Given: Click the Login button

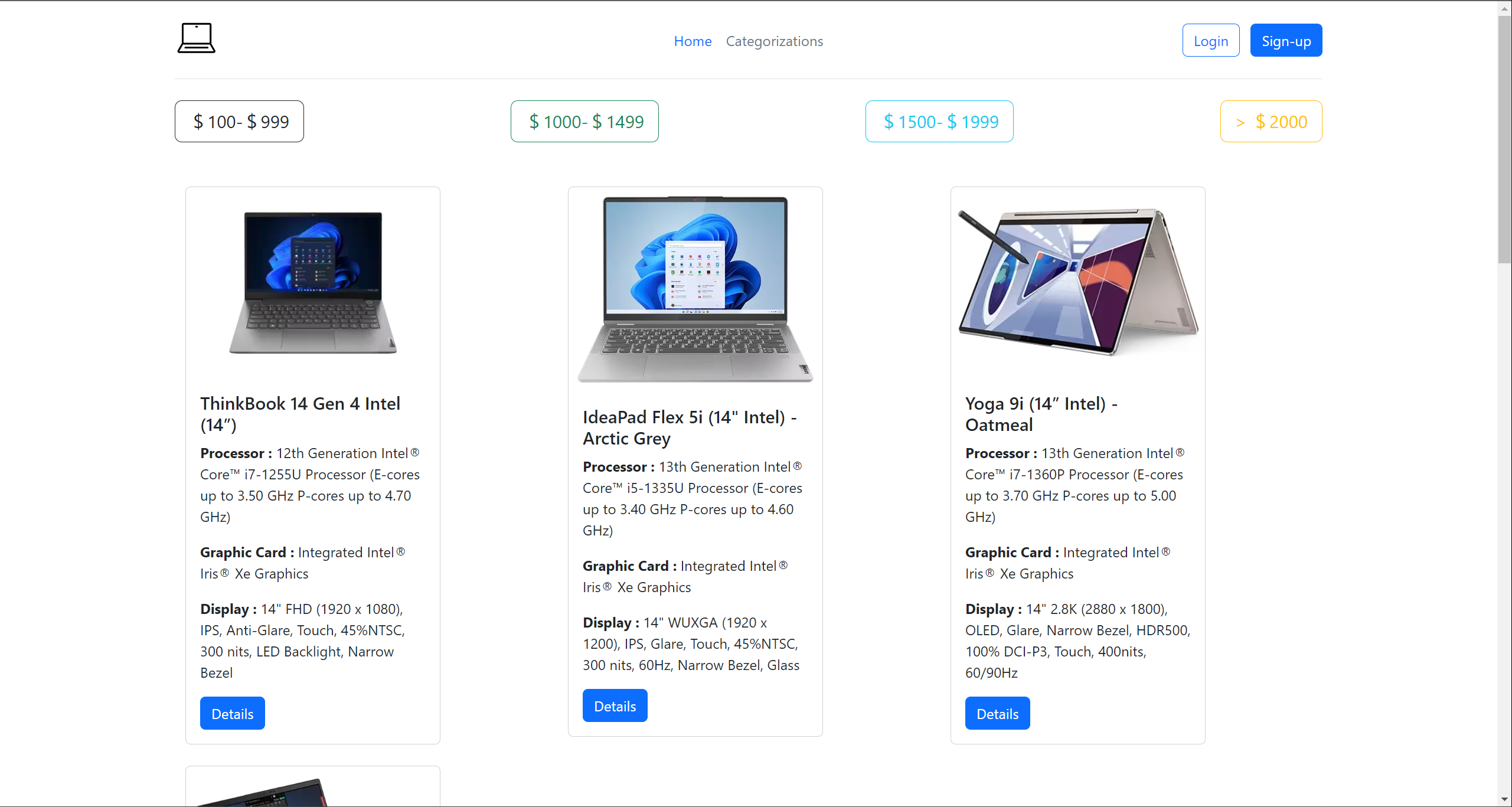Looking at the screenshot, I should [1210, 40].
